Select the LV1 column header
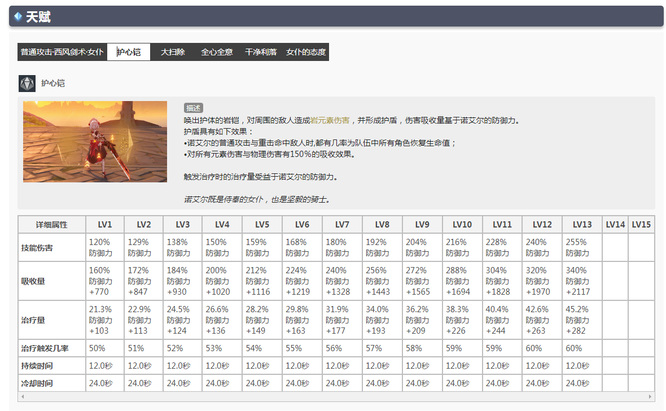Screen dimensions: 666x411 (105, 224)
